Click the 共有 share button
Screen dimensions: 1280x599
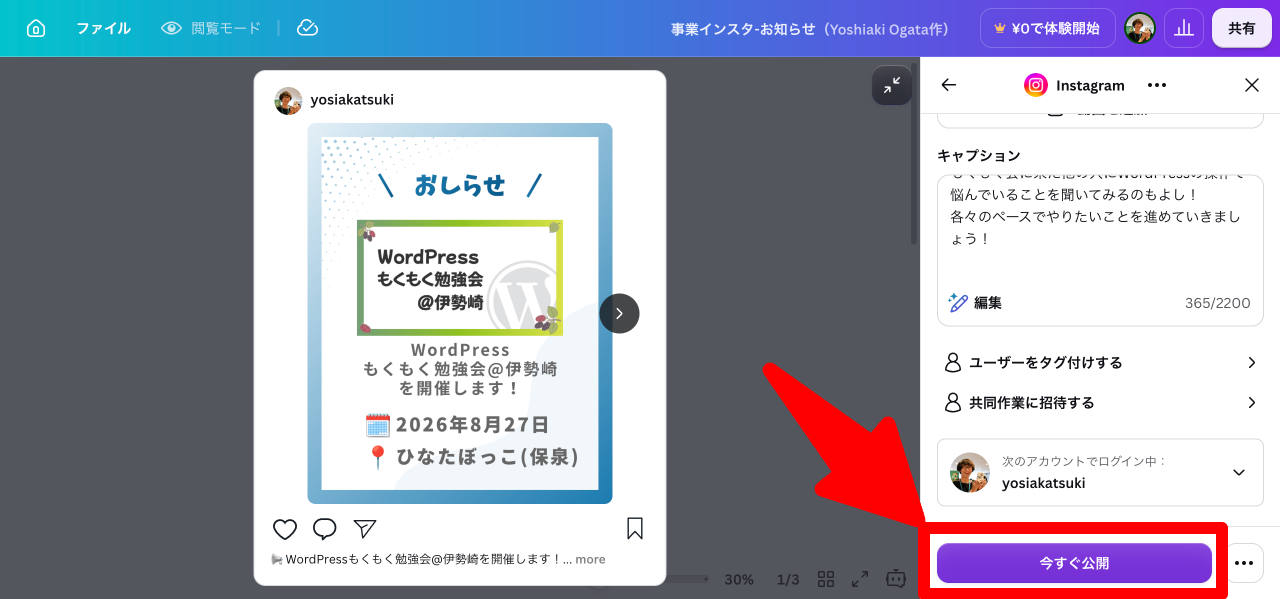point(1242,28)
